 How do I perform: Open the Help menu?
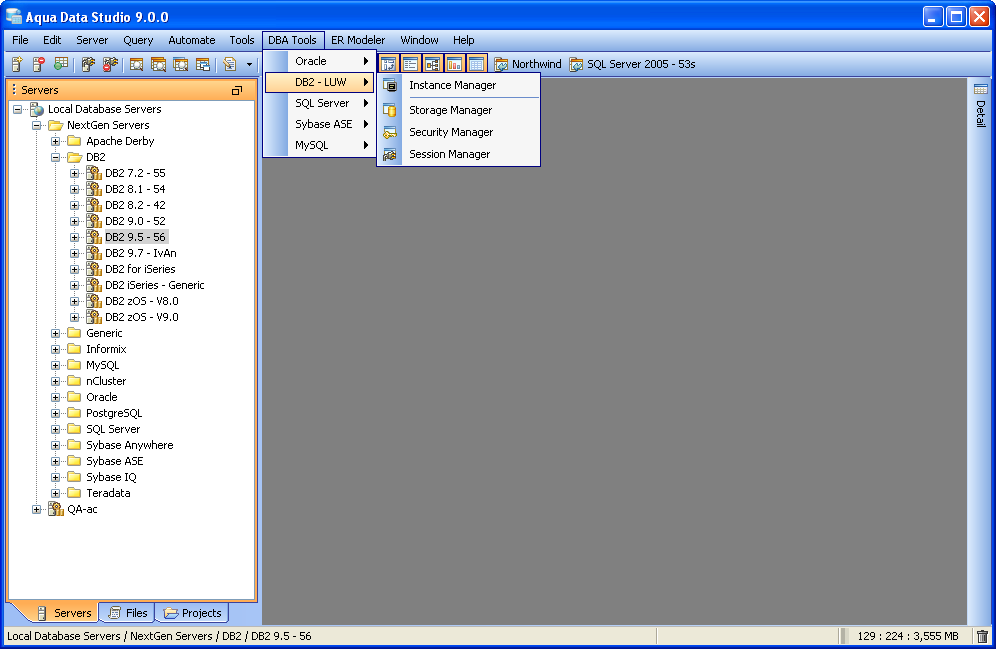(463, 40)
